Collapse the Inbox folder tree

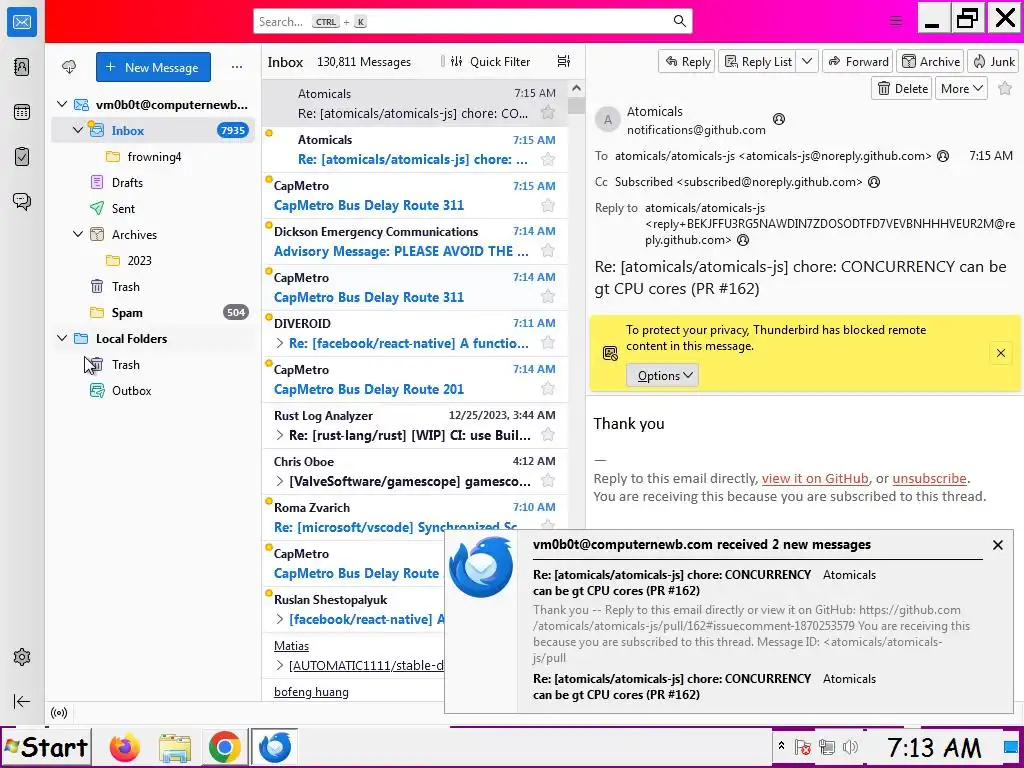(x=78, y=130)
